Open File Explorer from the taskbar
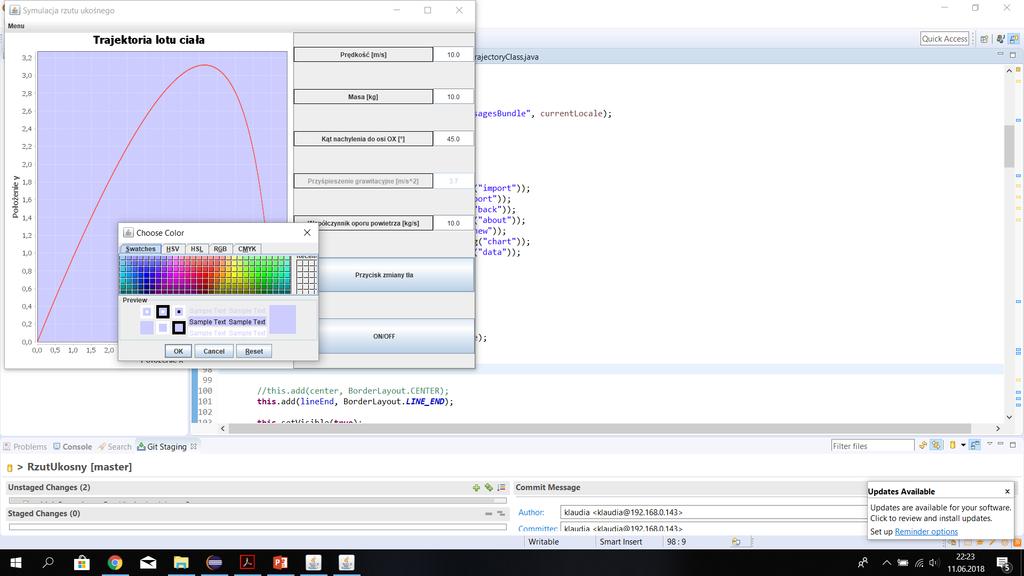 (181, 562)
